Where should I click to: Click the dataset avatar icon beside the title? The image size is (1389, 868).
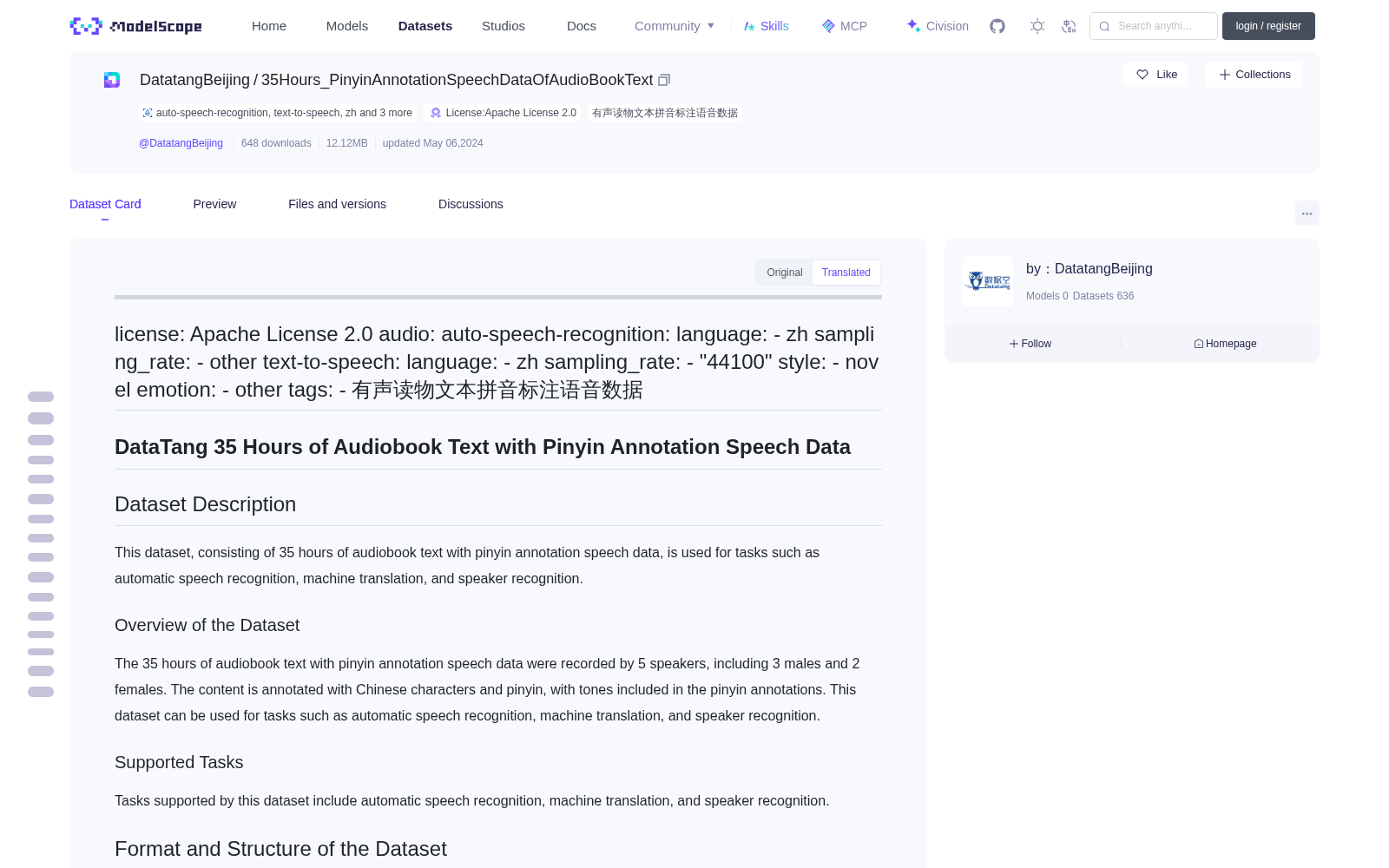[x=112, y=80]
